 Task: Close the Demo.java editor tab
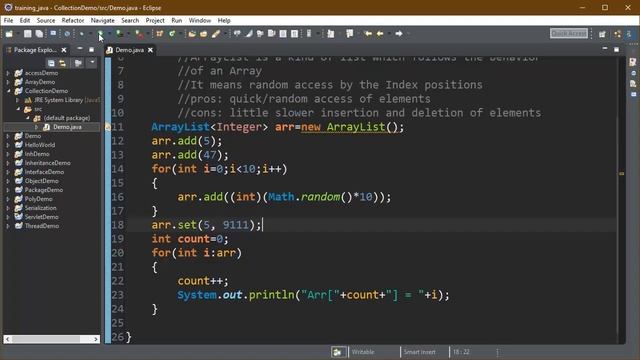point(150,50)
